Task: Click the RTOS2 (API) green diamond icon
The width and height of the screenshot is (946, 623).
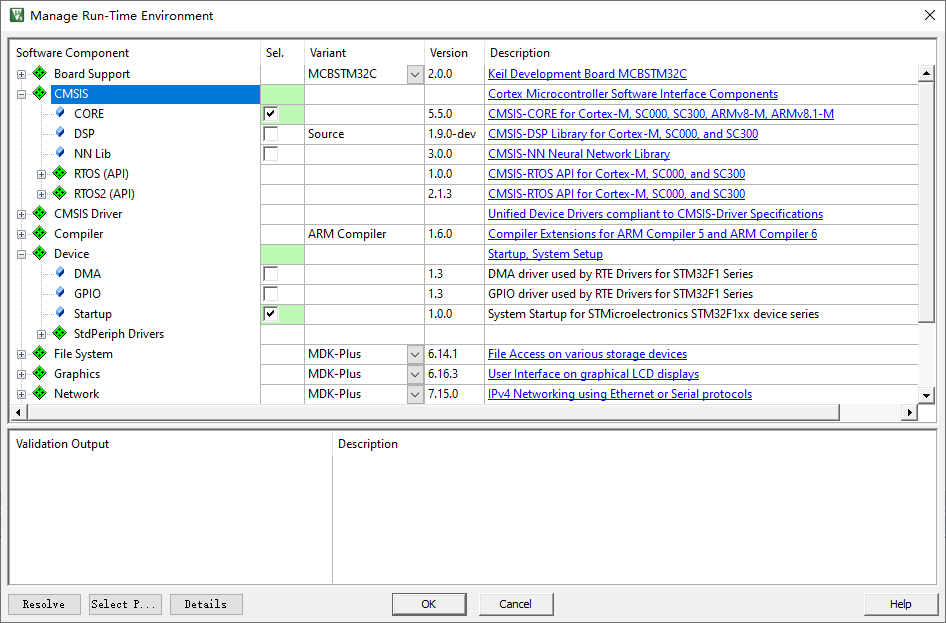Action: coord(60,194)
